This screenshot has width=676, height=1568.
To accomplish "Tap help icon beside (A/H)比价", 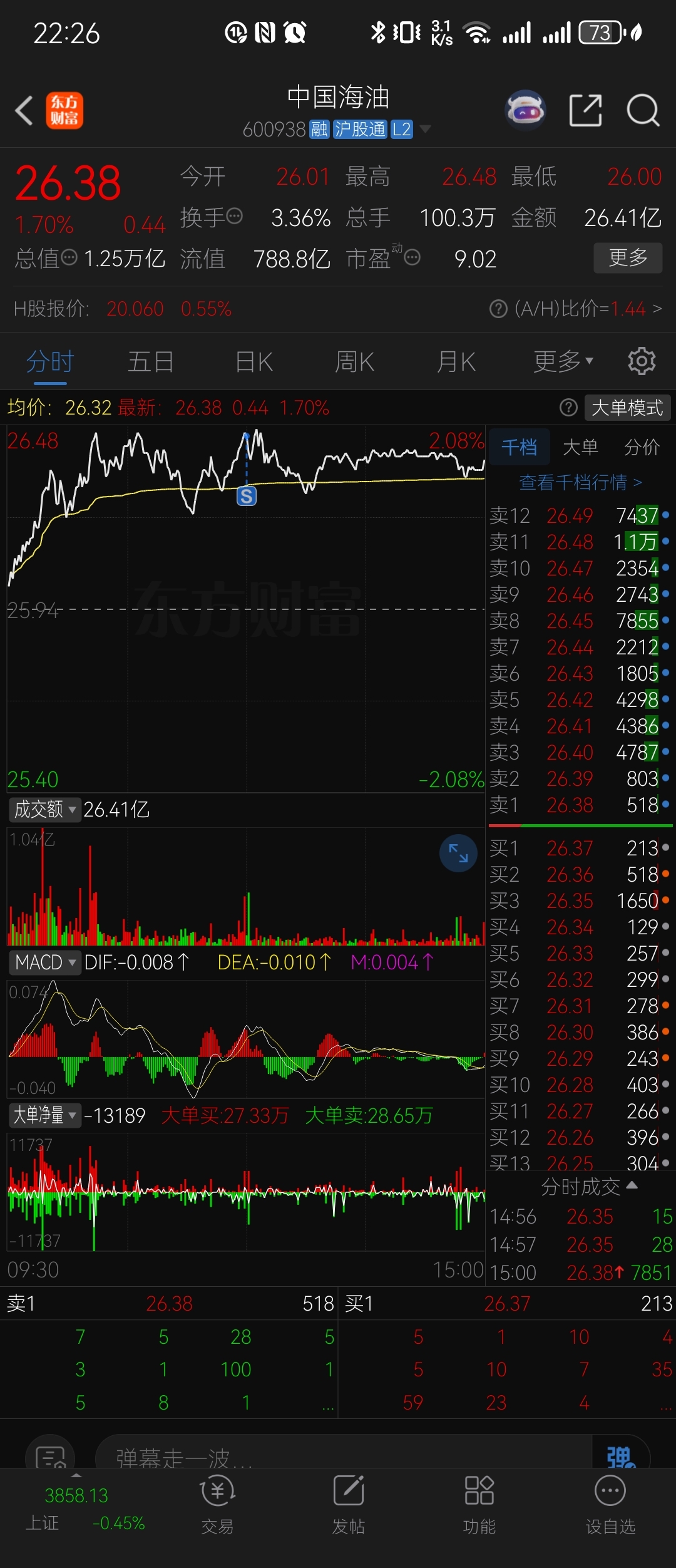I will click(498, 309).
